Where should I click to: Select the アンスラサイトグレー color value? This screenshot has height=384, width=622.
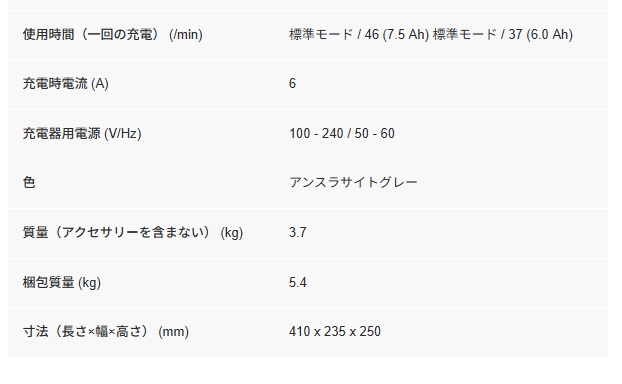click(x=353, y=182)
